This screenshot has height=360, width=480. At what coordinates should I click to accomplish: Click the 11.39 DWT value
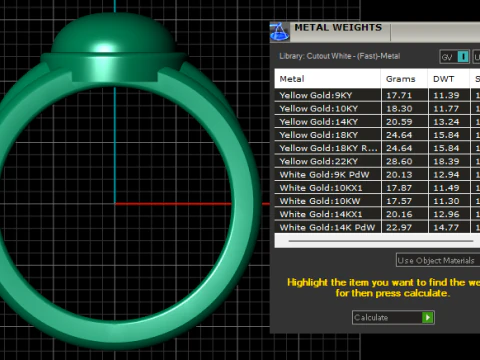pyautogui.click(x=446, y=95)
